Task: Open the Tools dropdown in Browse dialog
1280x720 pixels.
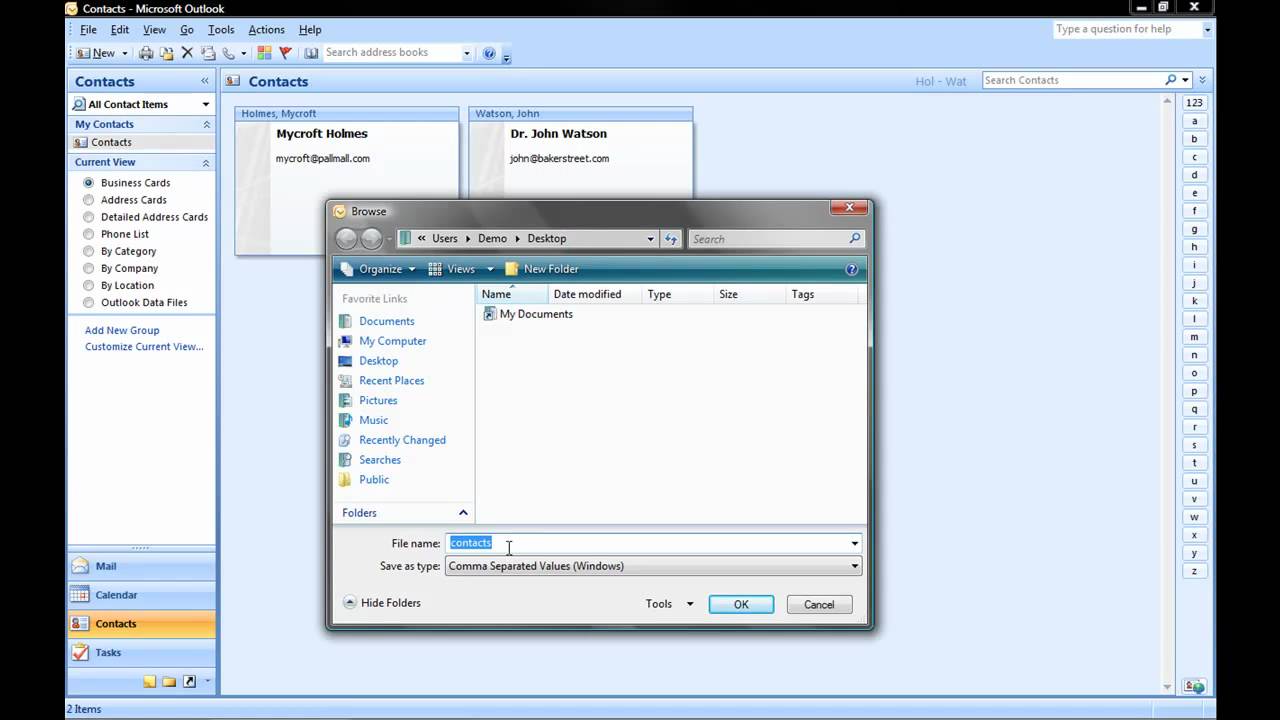Action: pyautogui.click(x=669, y=604)
